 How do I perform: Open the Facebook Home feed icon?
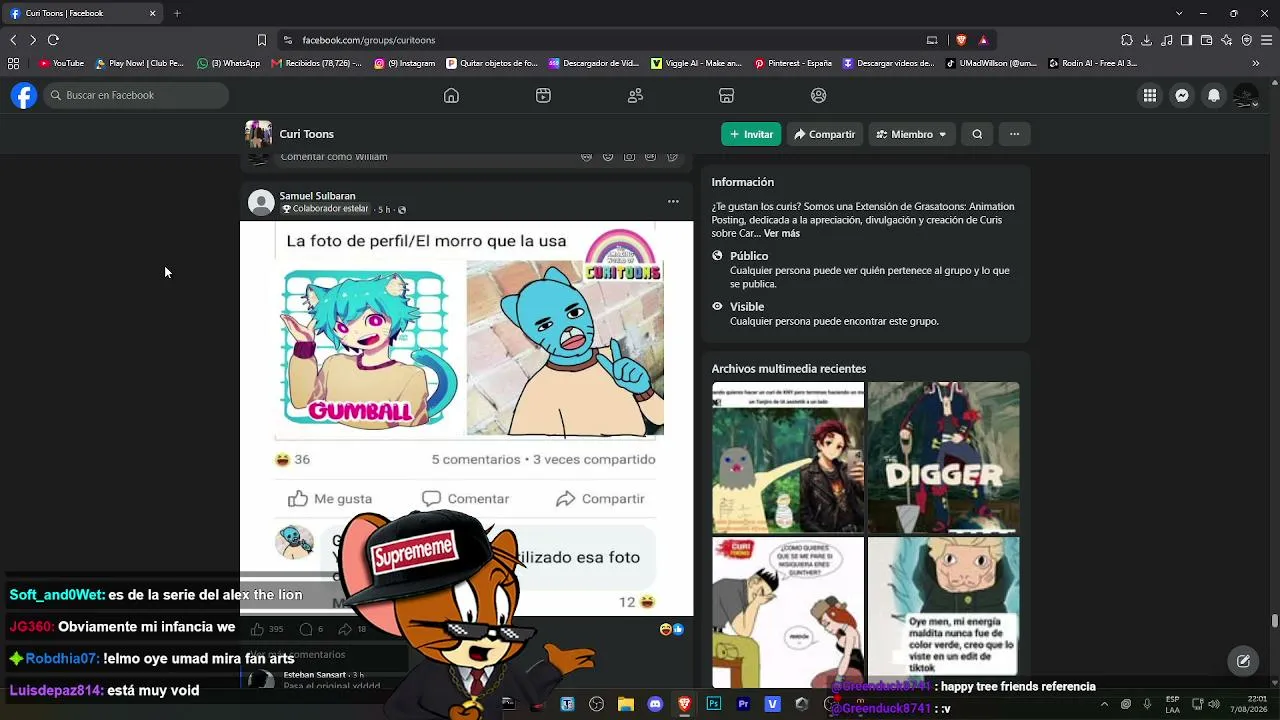coord(451,96)
